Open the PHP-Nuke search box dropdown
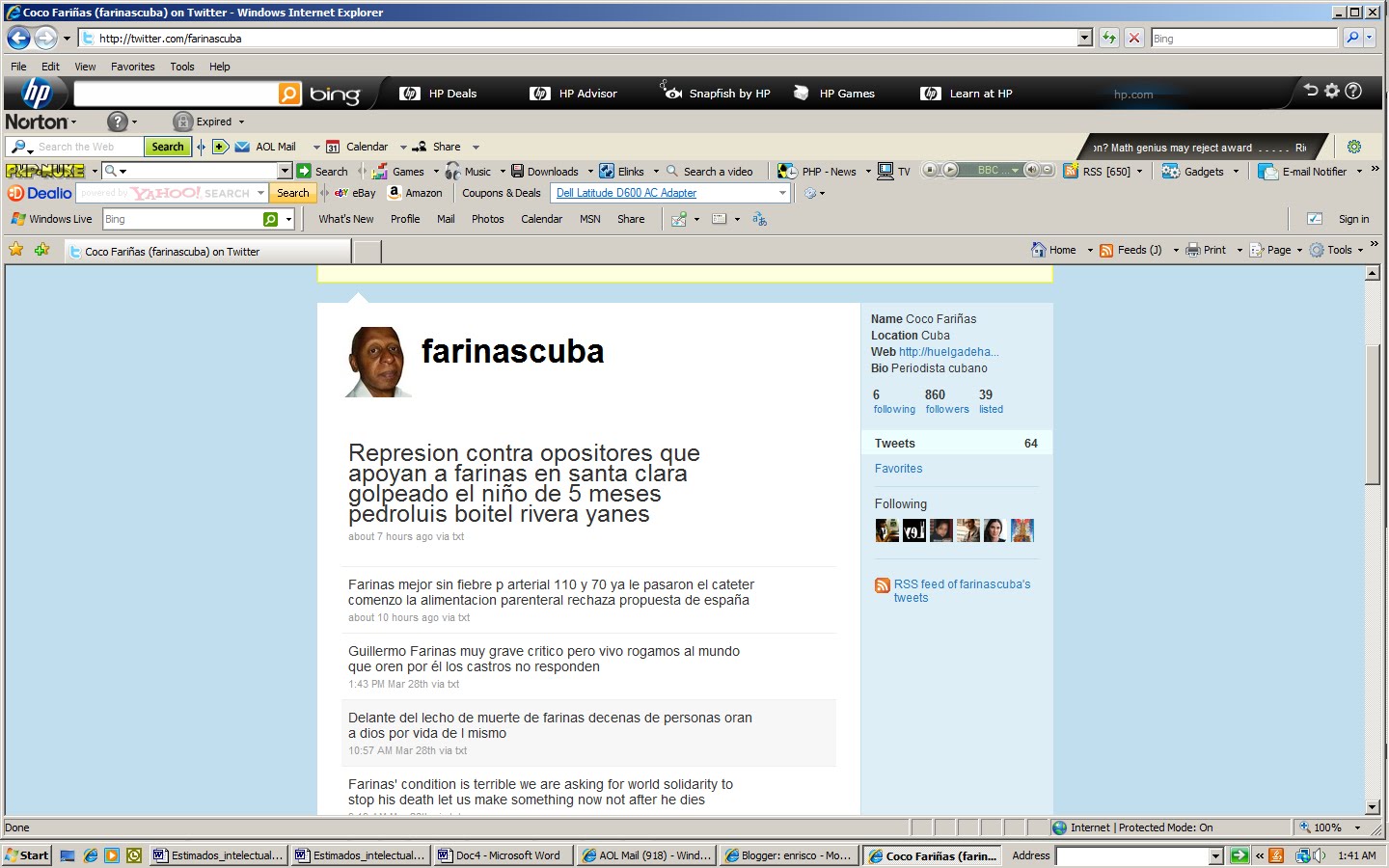The width and height of the screenshot is (1389, 868). pyautogui.click(x=285, y=171)
